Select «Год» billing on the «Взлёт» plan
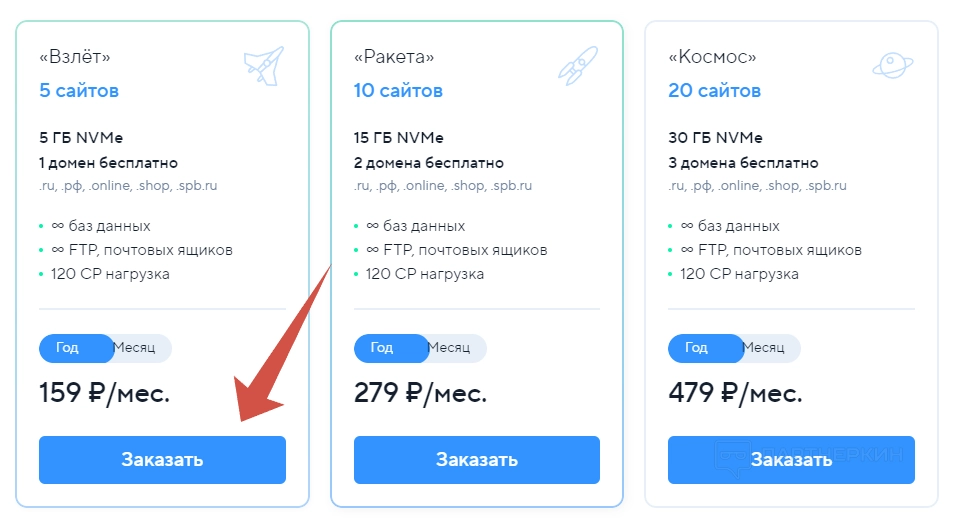The height and width of the screenshot is (531, 954). (67, 348)
